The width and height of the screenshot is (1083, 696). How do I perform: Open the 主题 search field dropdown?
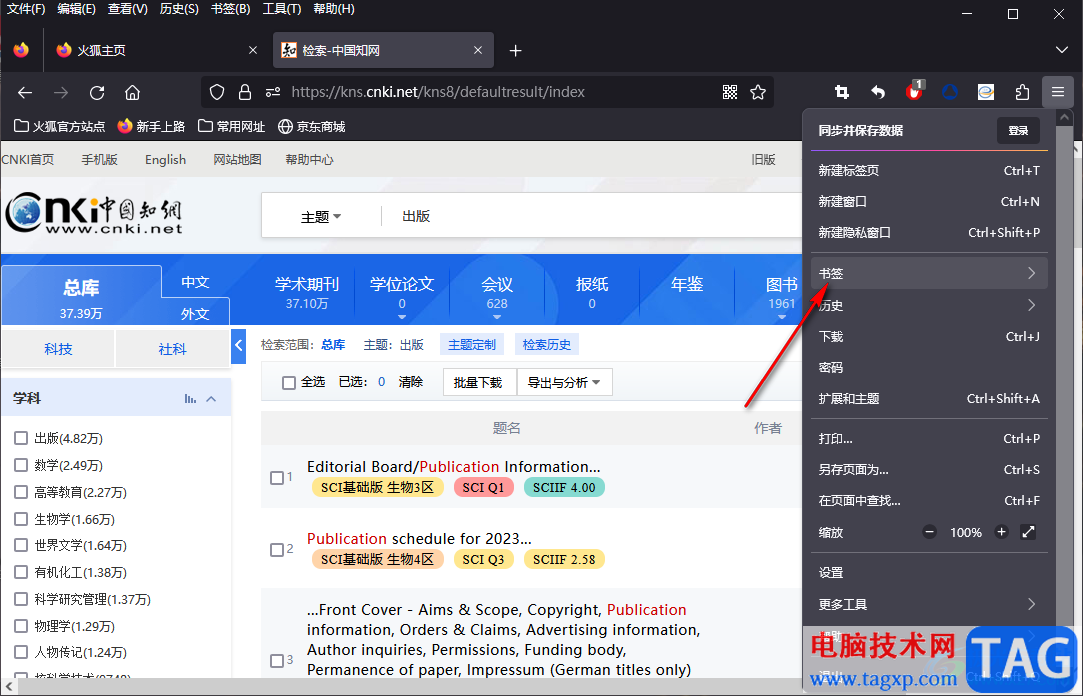(x=321, y=217)
